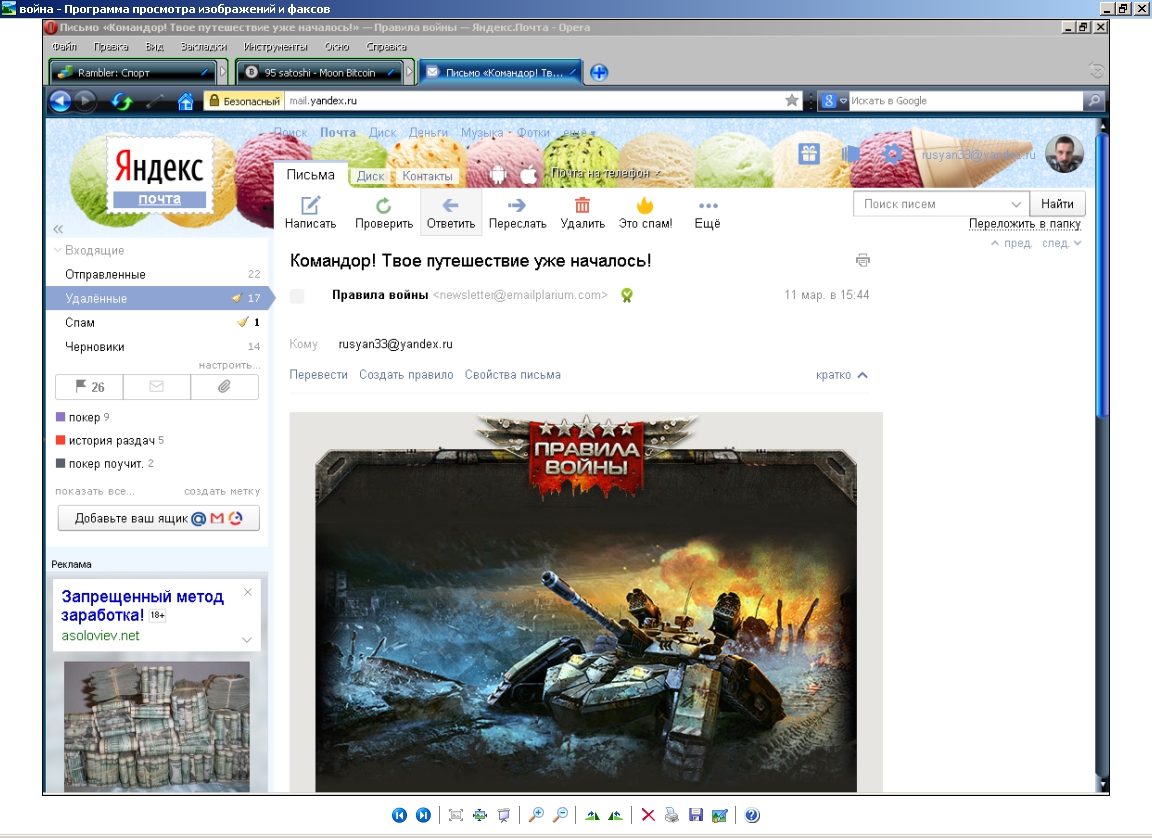Click the Apple mail app icon
Viewport: 1152px width, 838px height.
tap(528, 175)
